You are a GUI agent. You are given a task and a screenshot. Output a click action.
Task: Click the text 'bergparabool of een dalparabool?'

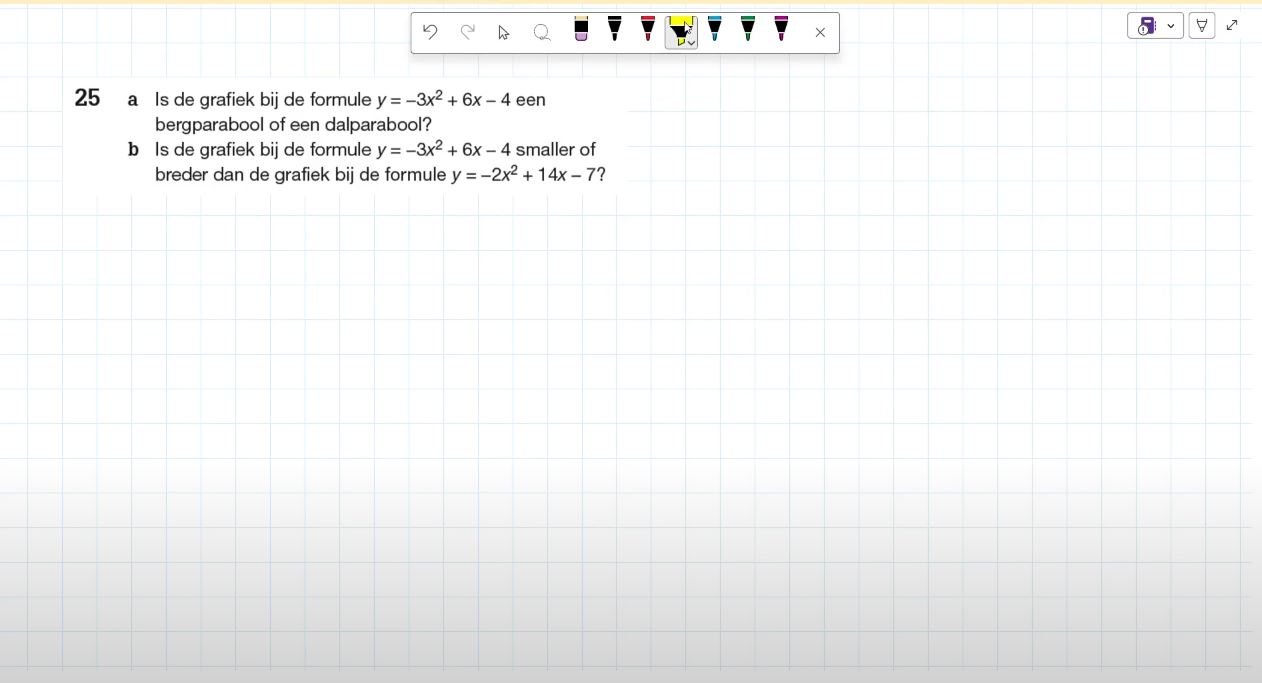pos(293,125)
